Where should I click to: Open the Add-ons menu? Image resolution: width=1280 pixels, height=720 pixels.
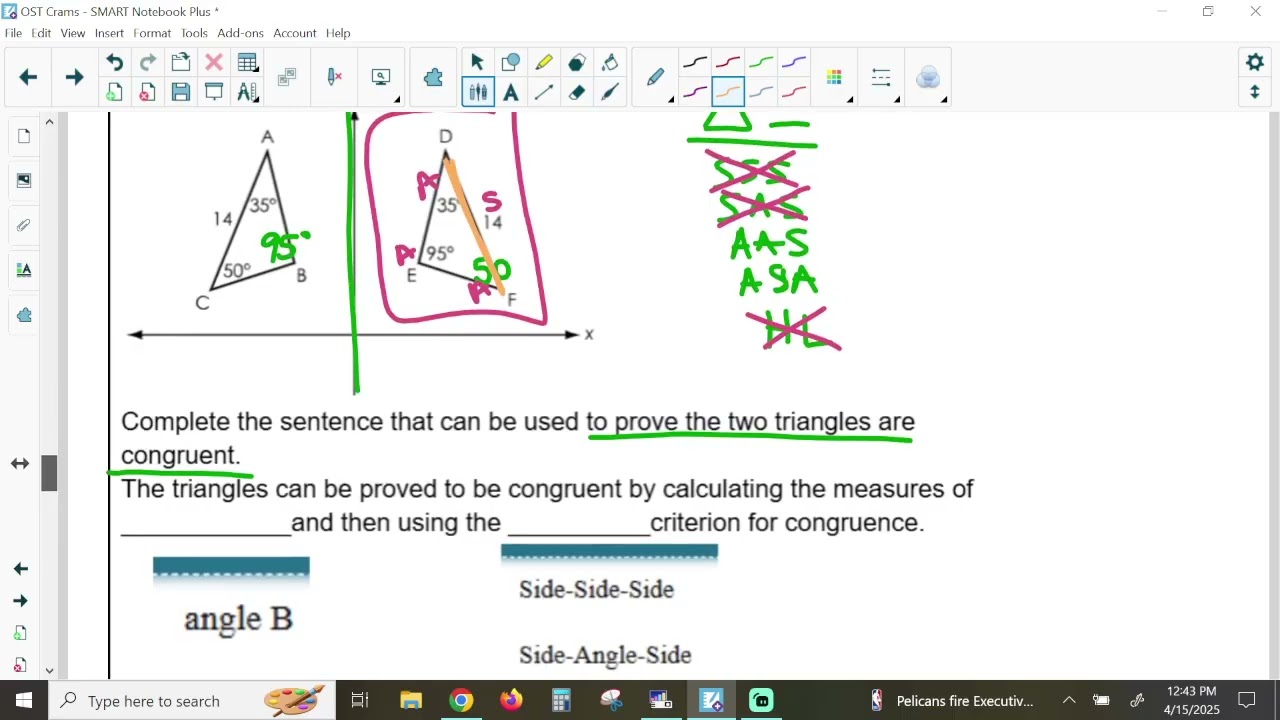[240, 33]
